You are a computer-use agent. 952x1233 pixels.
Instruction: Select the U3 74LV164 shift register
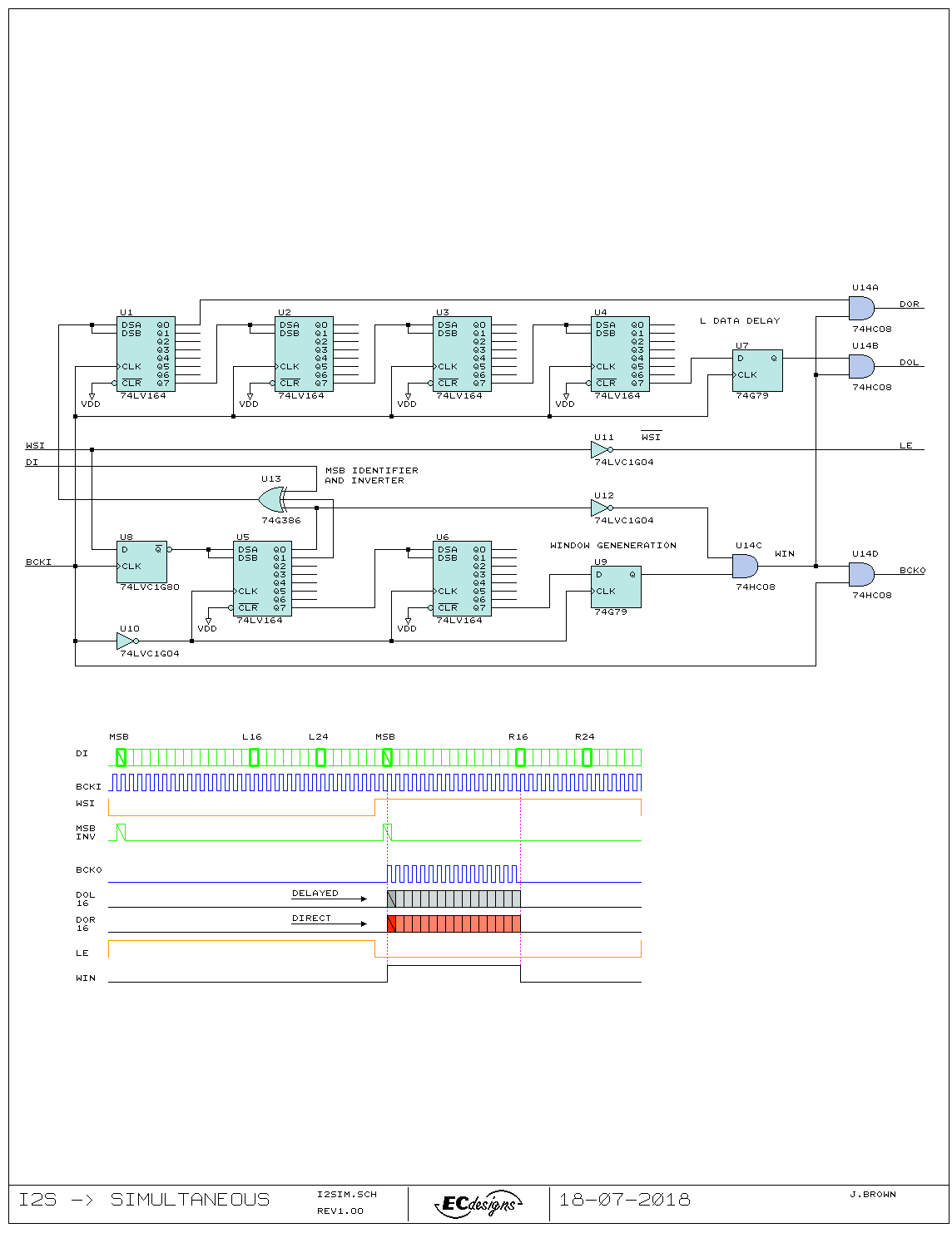462,354
